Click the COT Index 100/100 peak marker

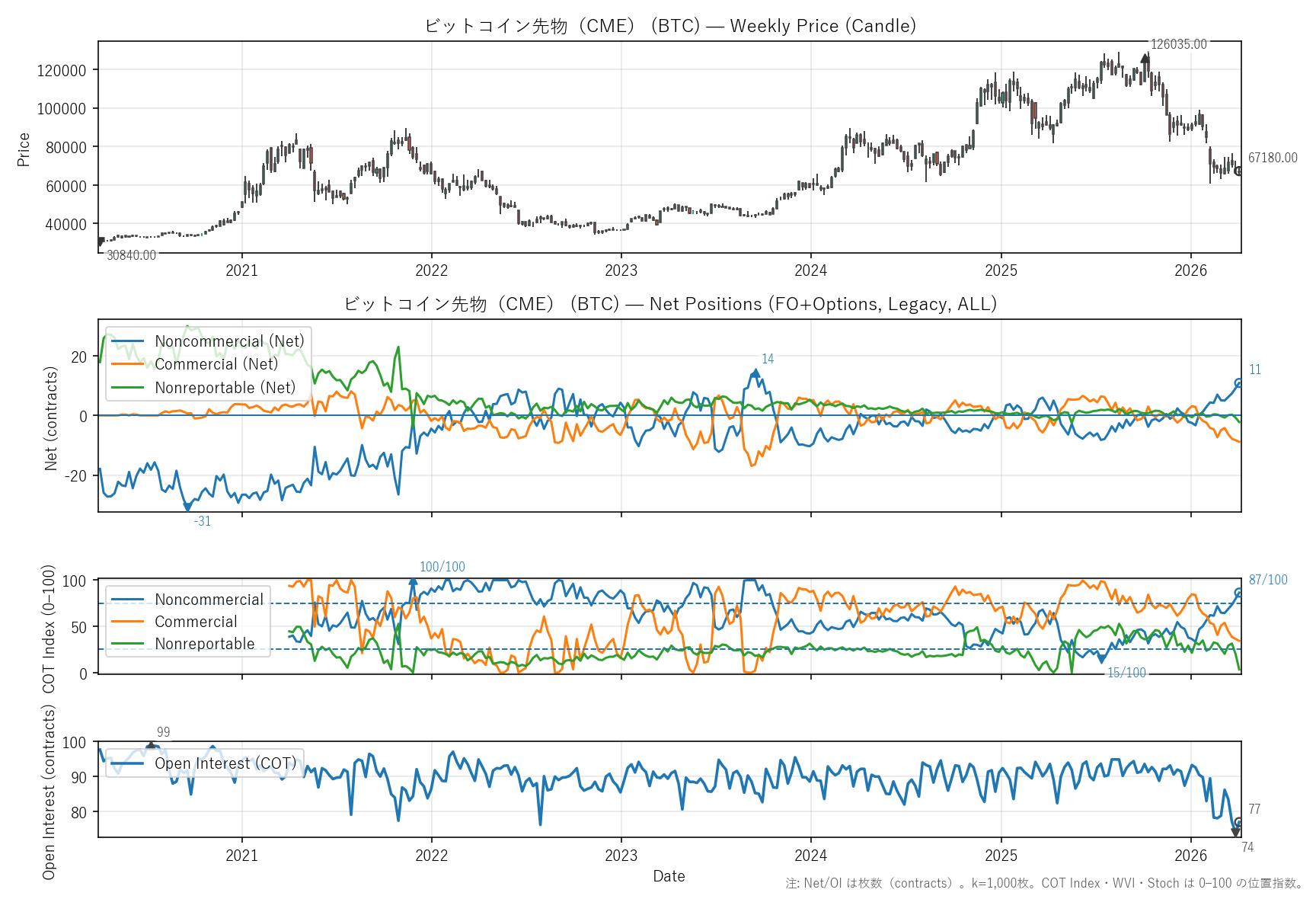click(413, 581)
